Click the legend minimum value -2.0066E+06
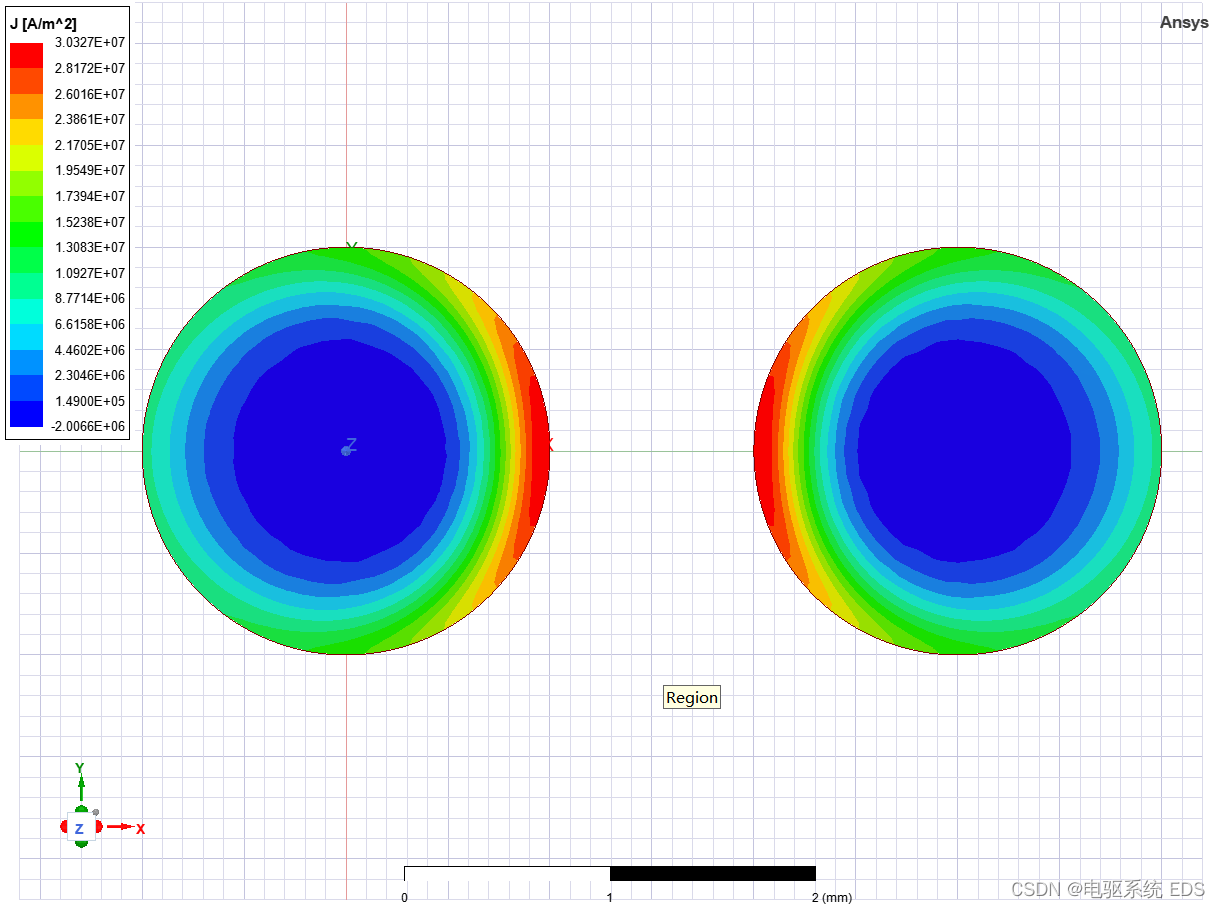Screen dimensions: 1220x908 pyautogui.click(x=88, y=427)
